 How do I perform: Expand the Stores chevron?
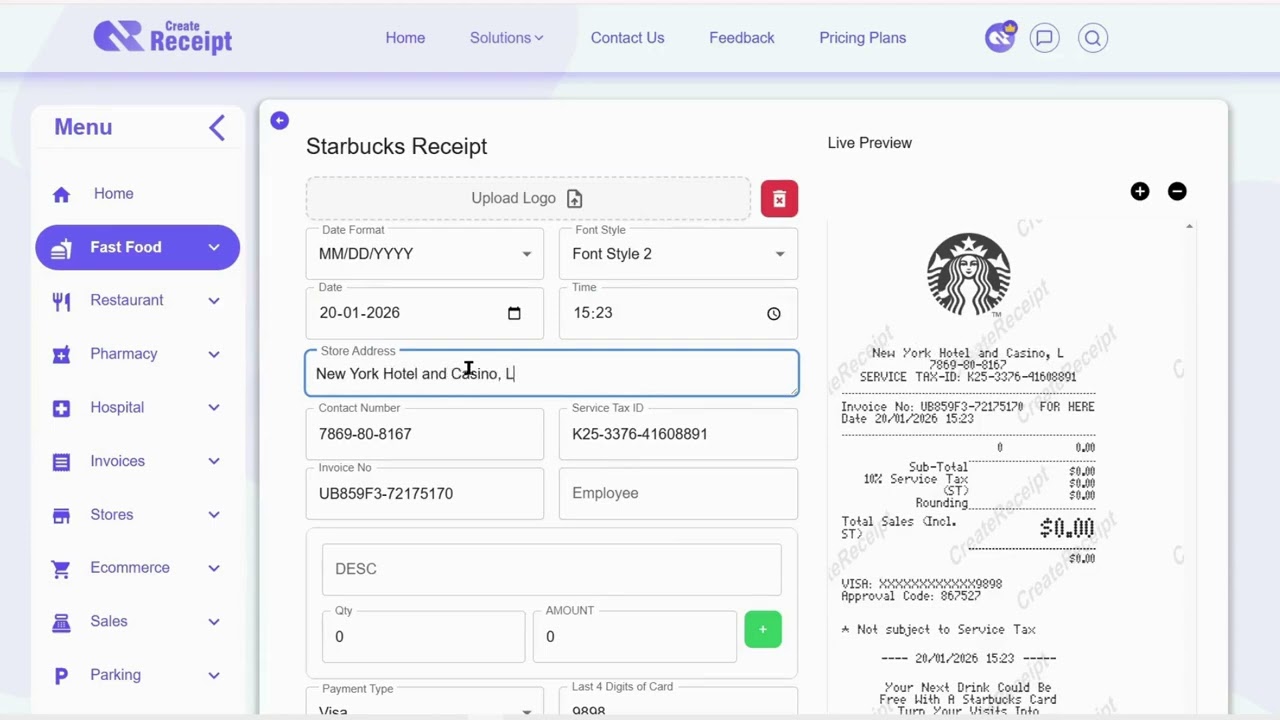(x=214, y=514)
